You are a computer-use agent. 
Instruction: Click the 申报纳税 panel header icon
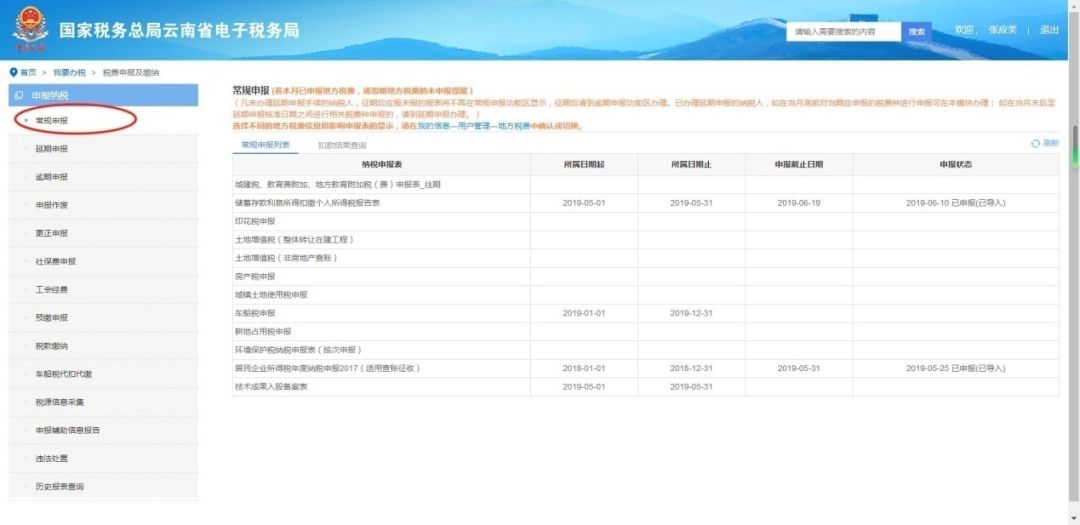[19, 95]
